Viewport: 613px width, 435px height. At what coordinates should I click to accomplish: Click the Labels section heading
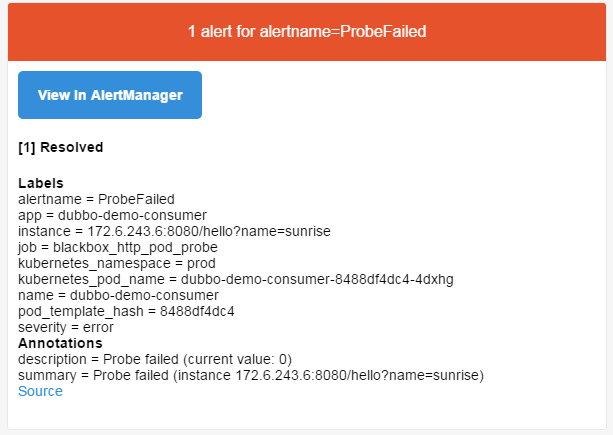(x=41, y=183)
